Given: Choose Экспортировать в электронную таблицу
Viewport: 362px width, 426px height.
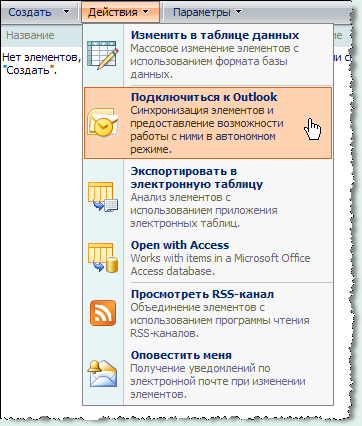Looking at the screenshot, I should click(x=208, y=197).
